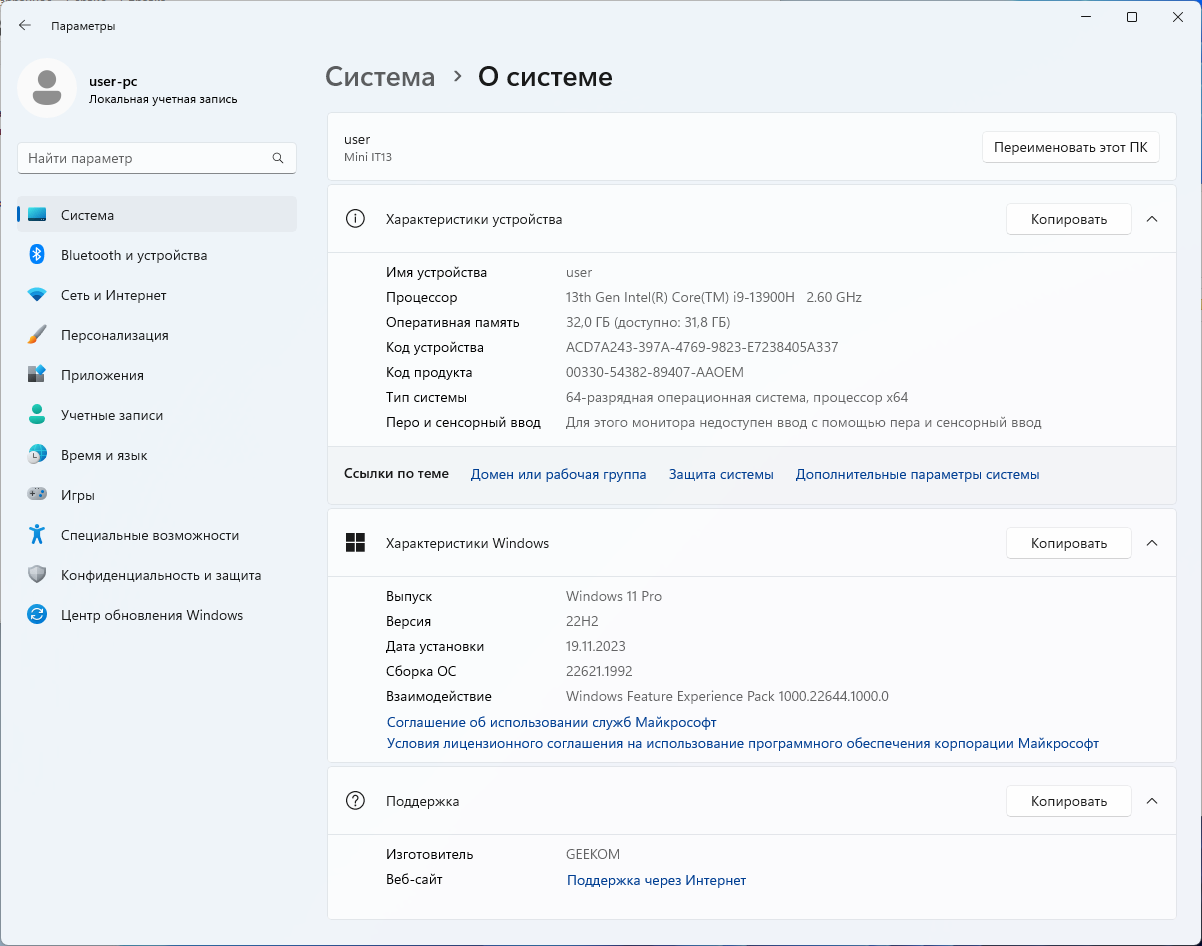Copy device specifications with Копировать

tap(1068, 219)
